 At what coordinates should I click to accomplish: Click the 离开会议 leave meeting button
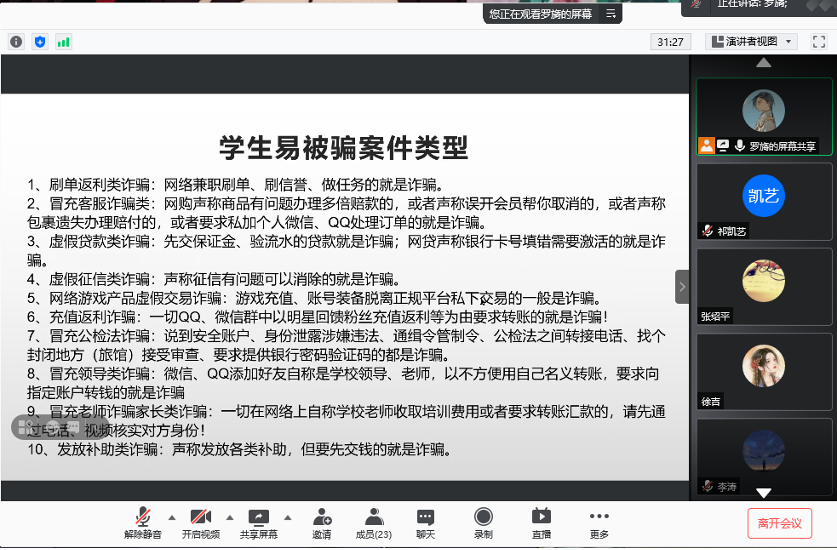tap(779, 523)
